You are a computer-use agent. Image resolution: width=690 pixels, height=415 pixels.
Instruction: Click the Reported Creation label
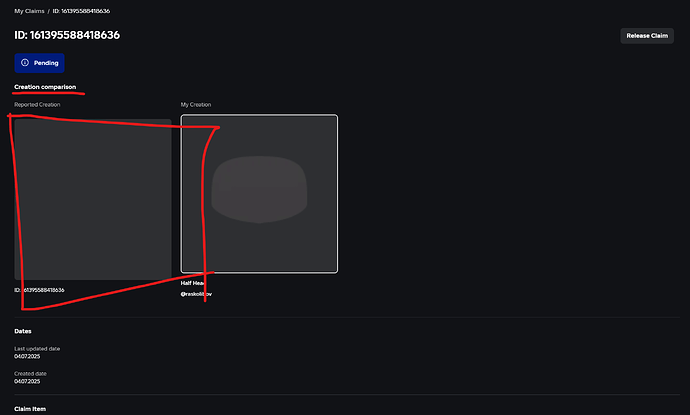click(37, 105)
